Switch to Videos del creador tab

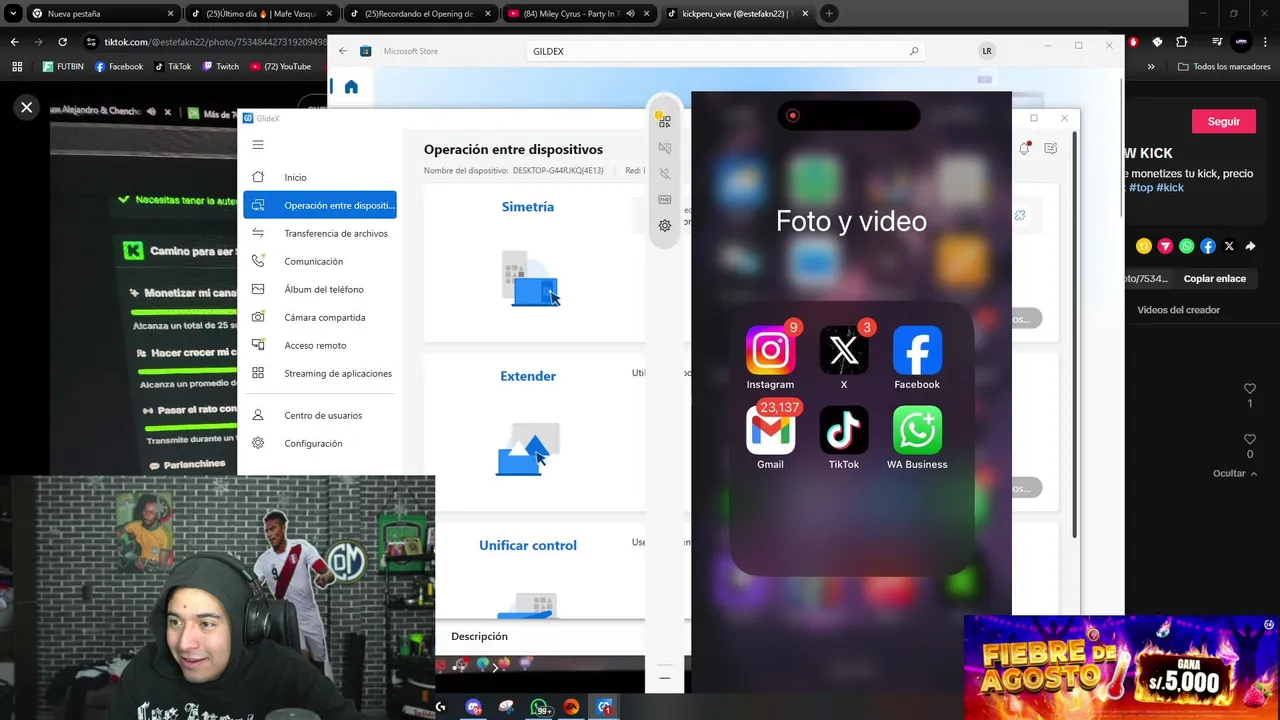click(1178, 310)
